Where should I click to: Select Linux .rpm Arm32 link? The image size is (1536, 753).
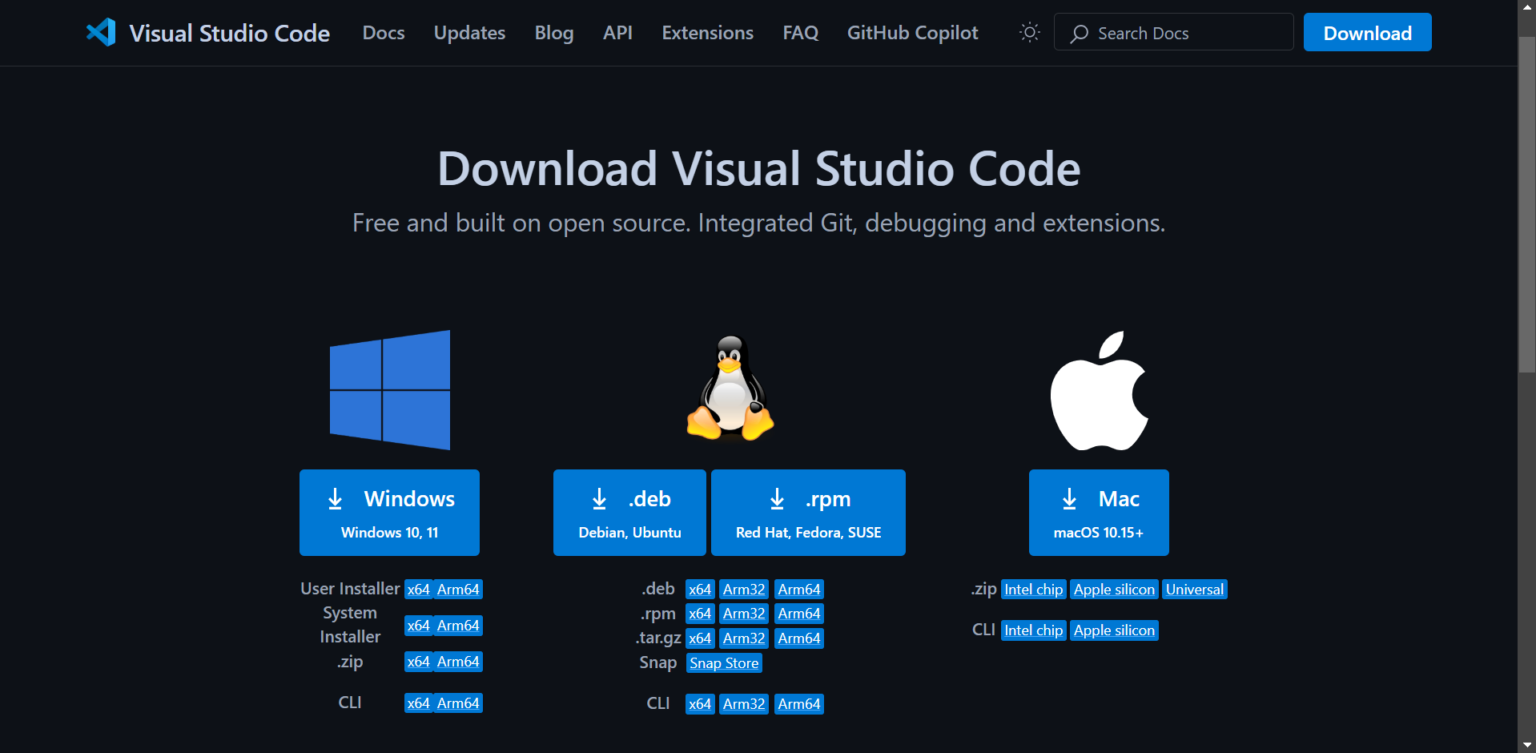click(x=744, y=614)
